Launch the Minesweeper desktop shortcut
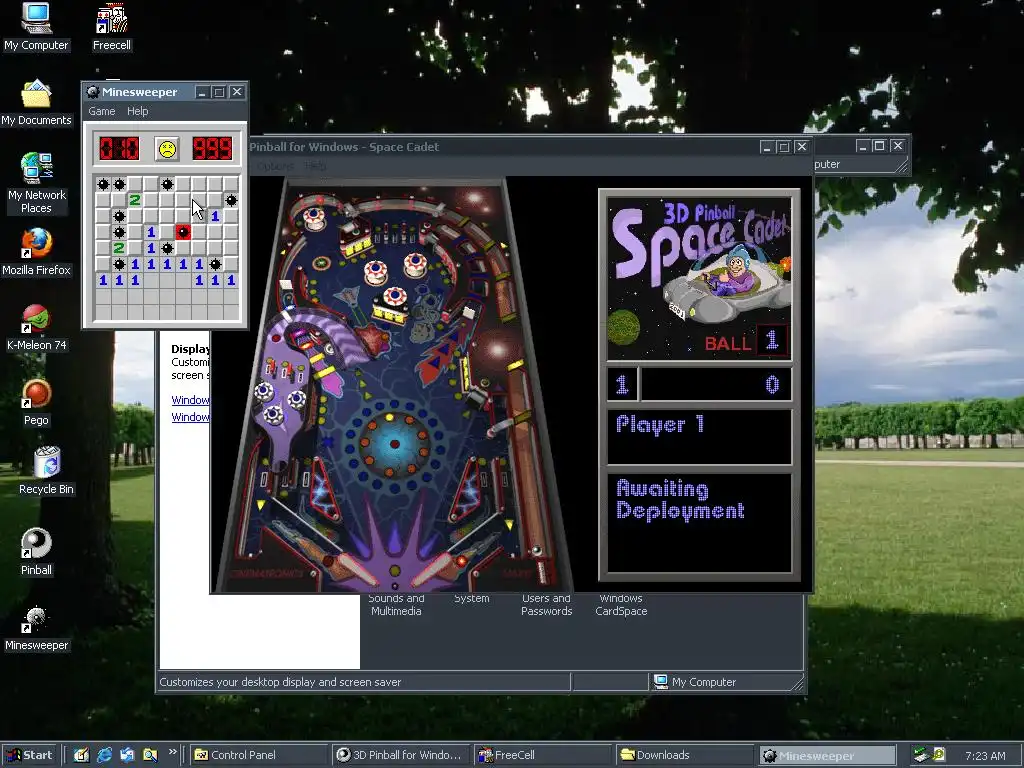1024x768 pixels. (x=36, y=628)
